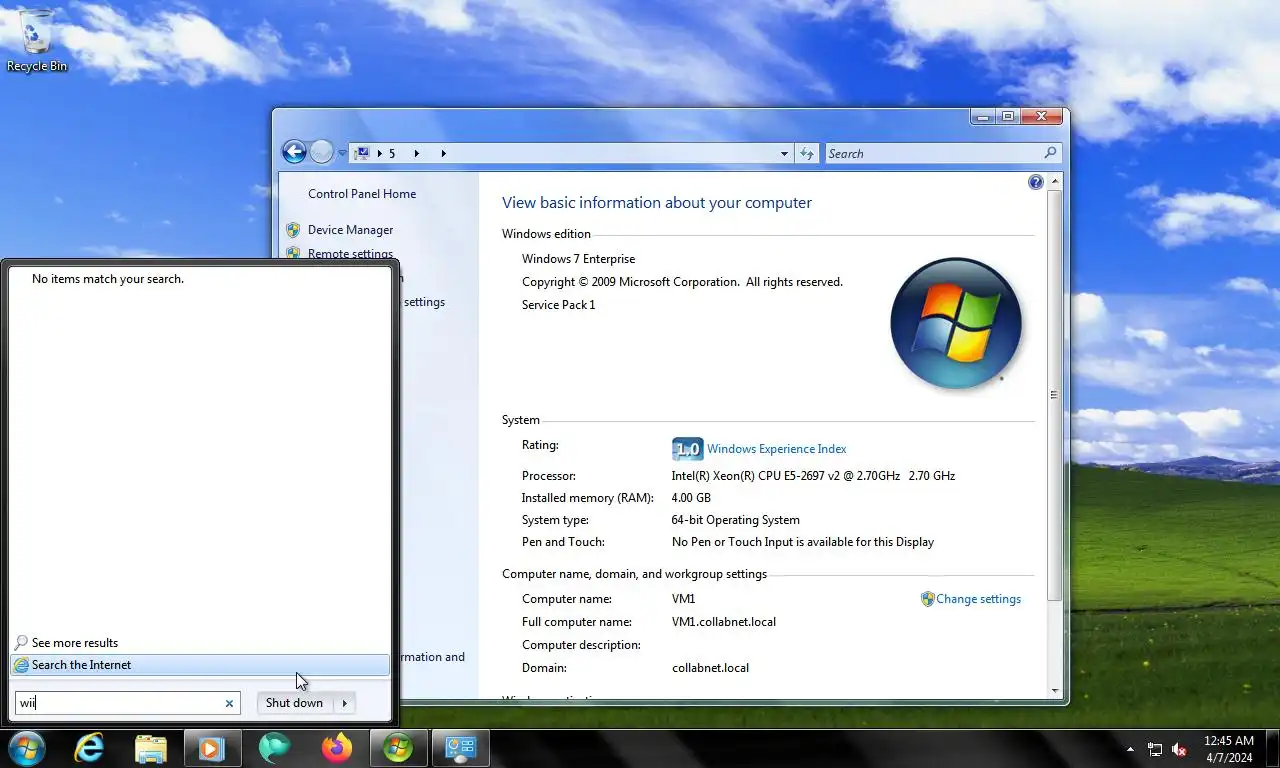Click the '64-bit Operating System' value

tap(735, 520)
